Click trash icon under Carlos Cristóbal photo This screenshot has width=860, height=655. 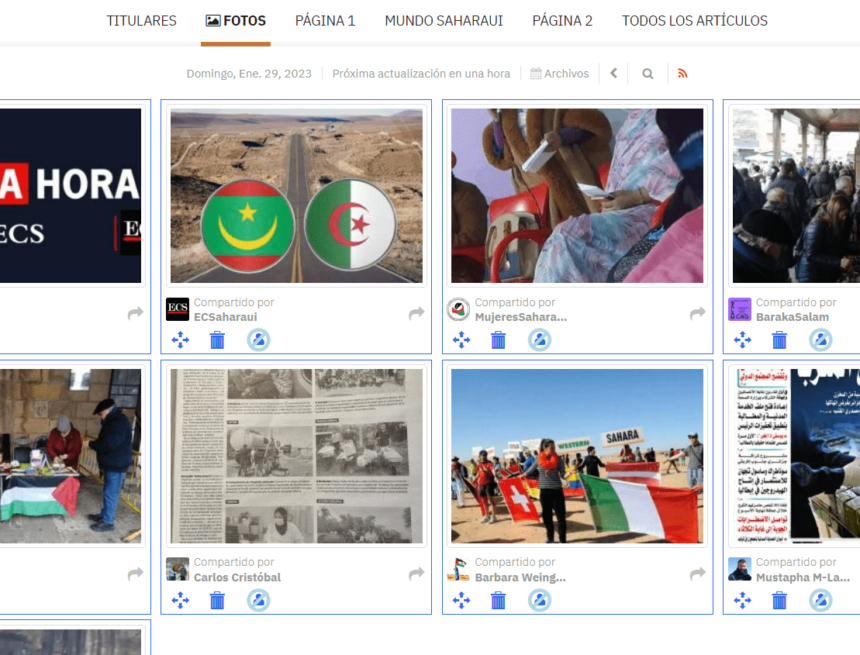[x=217, y=600]
